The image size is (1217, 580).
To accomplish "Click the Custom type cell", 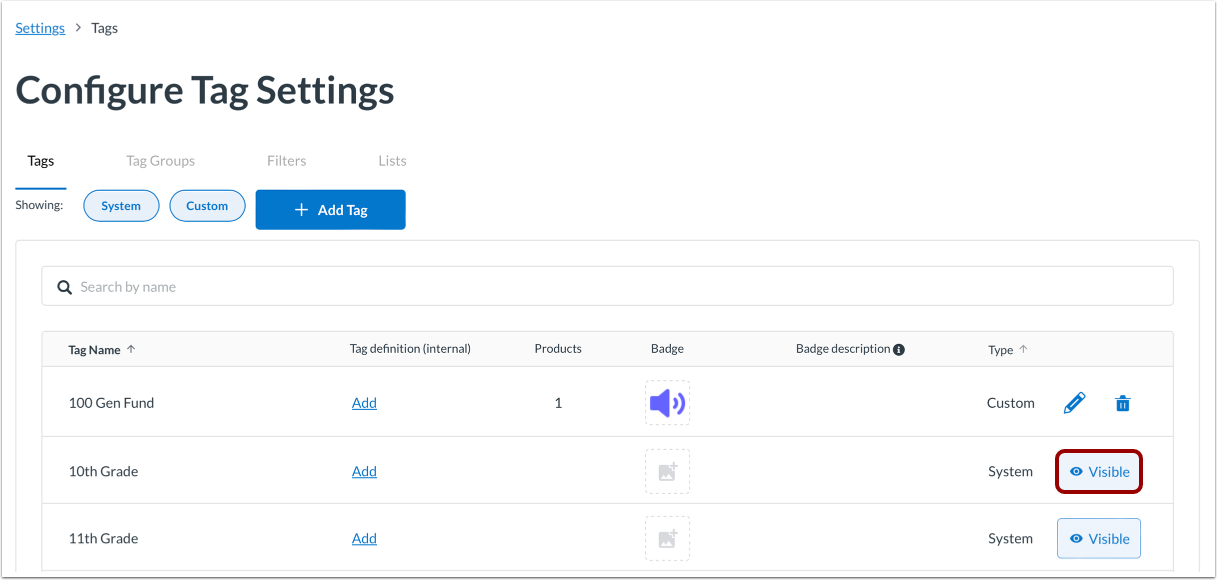I will pyautogui.click(x=1010, y=403).
